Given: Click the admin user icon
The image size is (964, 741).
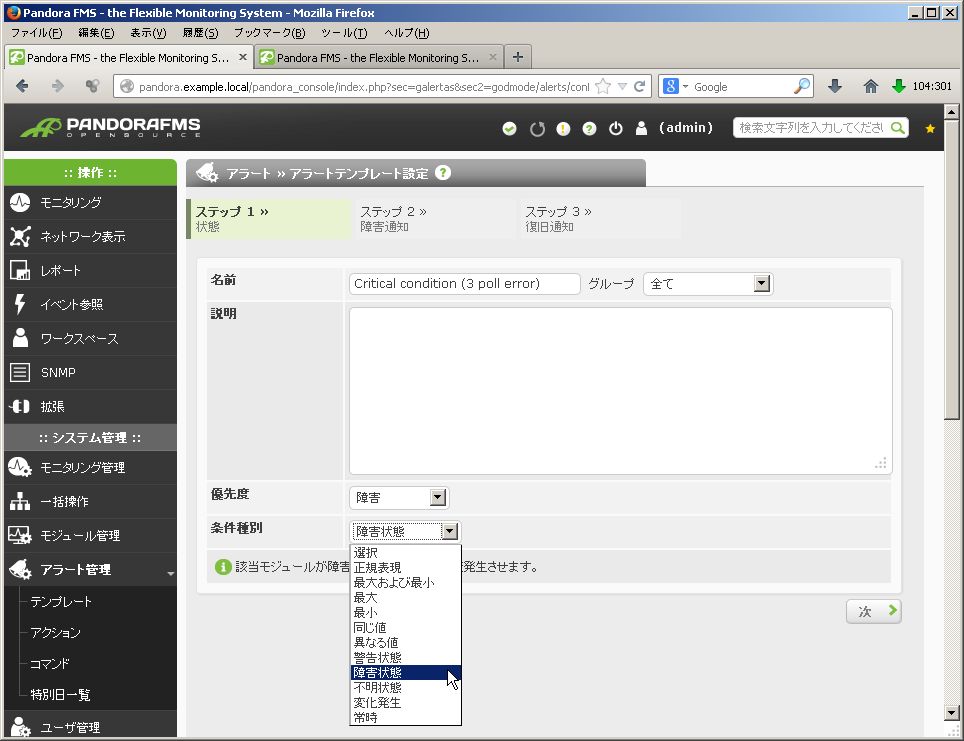Looking at the screenshot, I should [x=641, y=128].
